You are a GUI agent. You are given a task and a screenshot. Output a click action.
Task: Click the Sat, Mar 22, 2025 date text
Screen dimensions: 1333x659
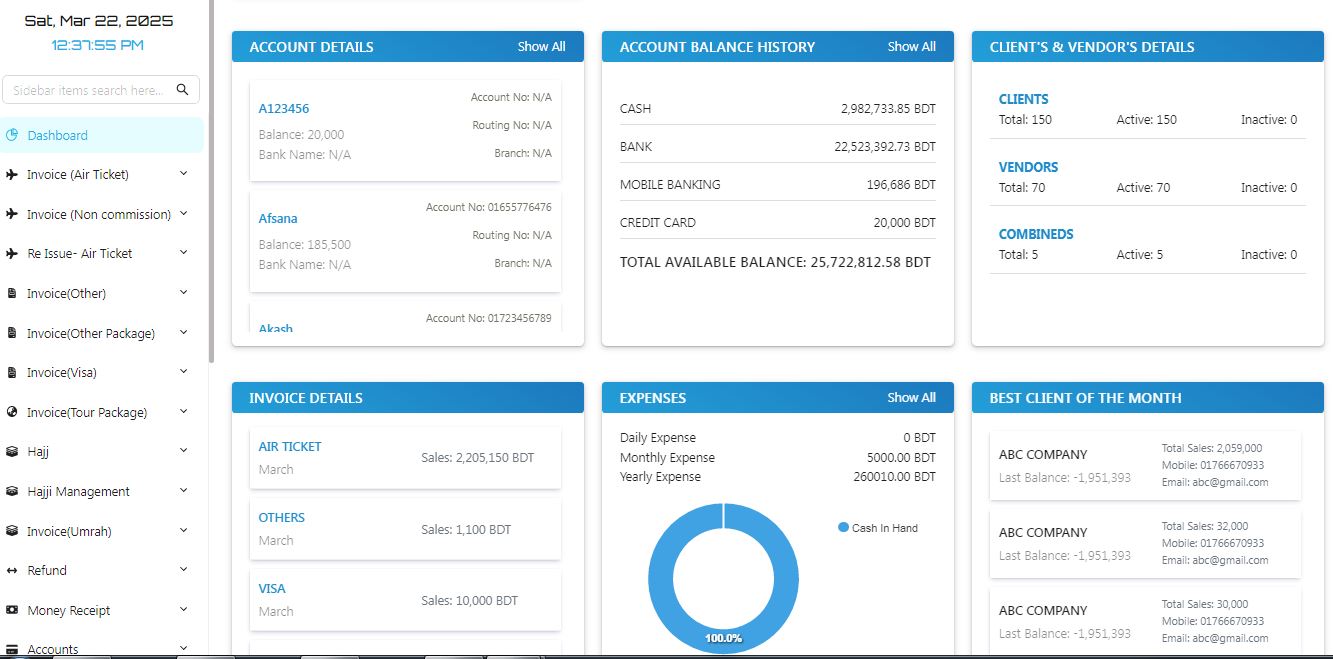pyautogui.click(x=98, y=20)
